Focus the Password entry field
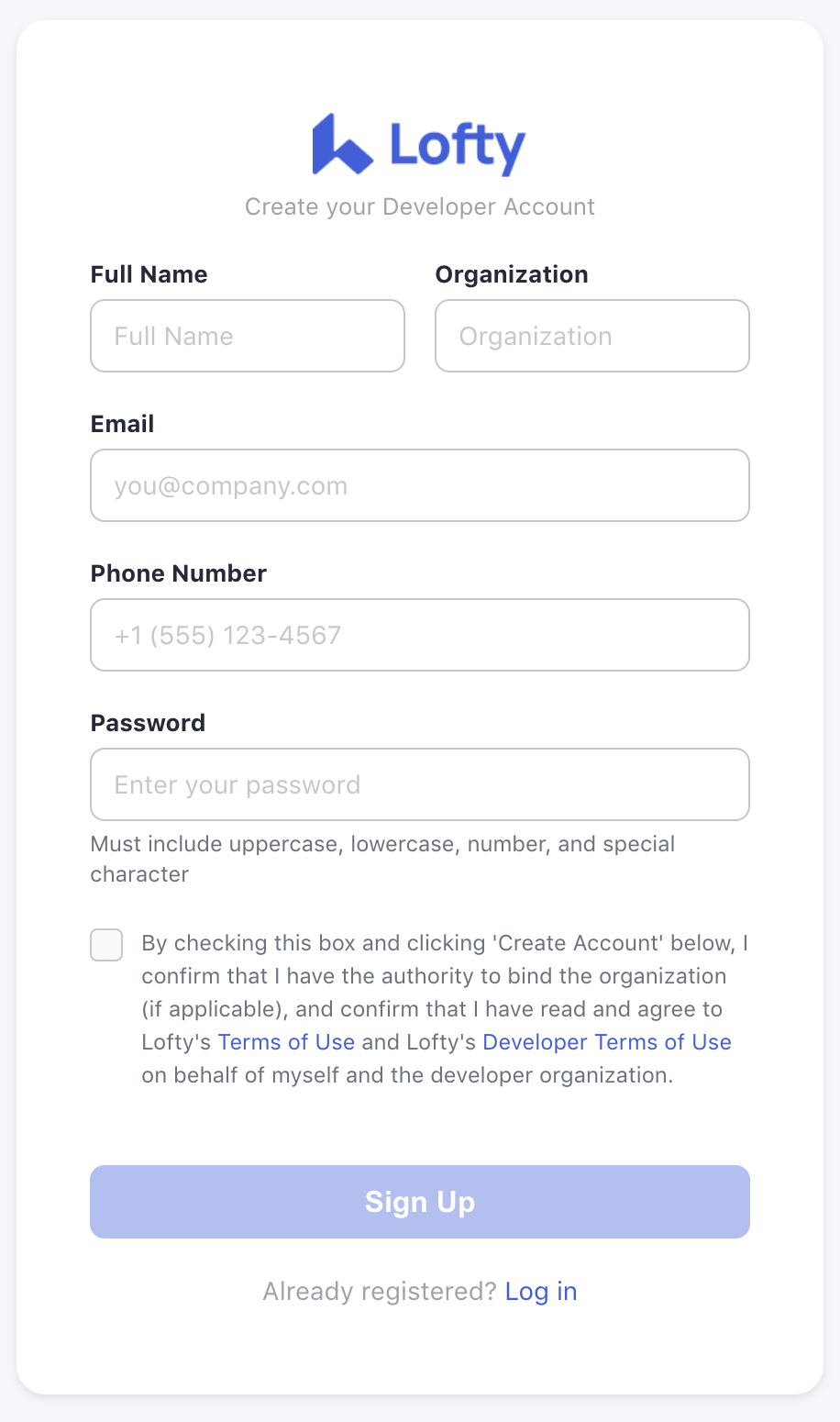 click(x=420, y=784)
